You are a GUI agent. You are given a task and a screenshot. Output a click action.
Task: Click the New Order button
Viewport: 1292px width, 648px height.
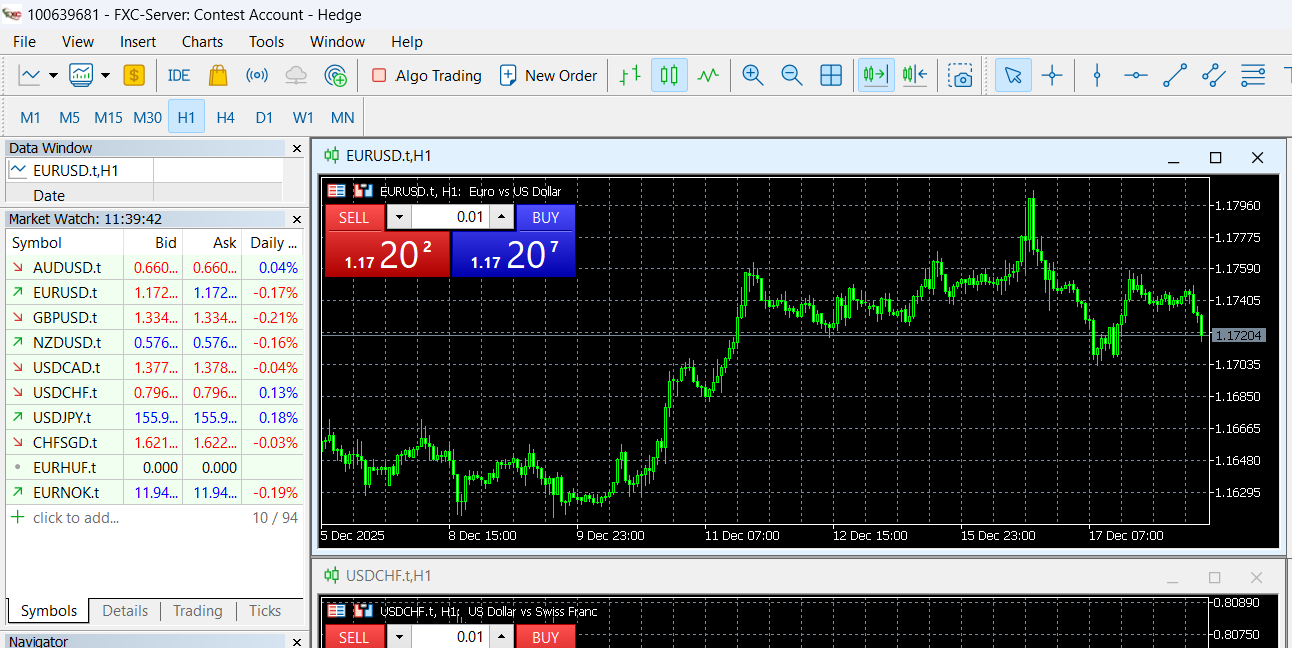pyautogui.click(x=548, y=75)
